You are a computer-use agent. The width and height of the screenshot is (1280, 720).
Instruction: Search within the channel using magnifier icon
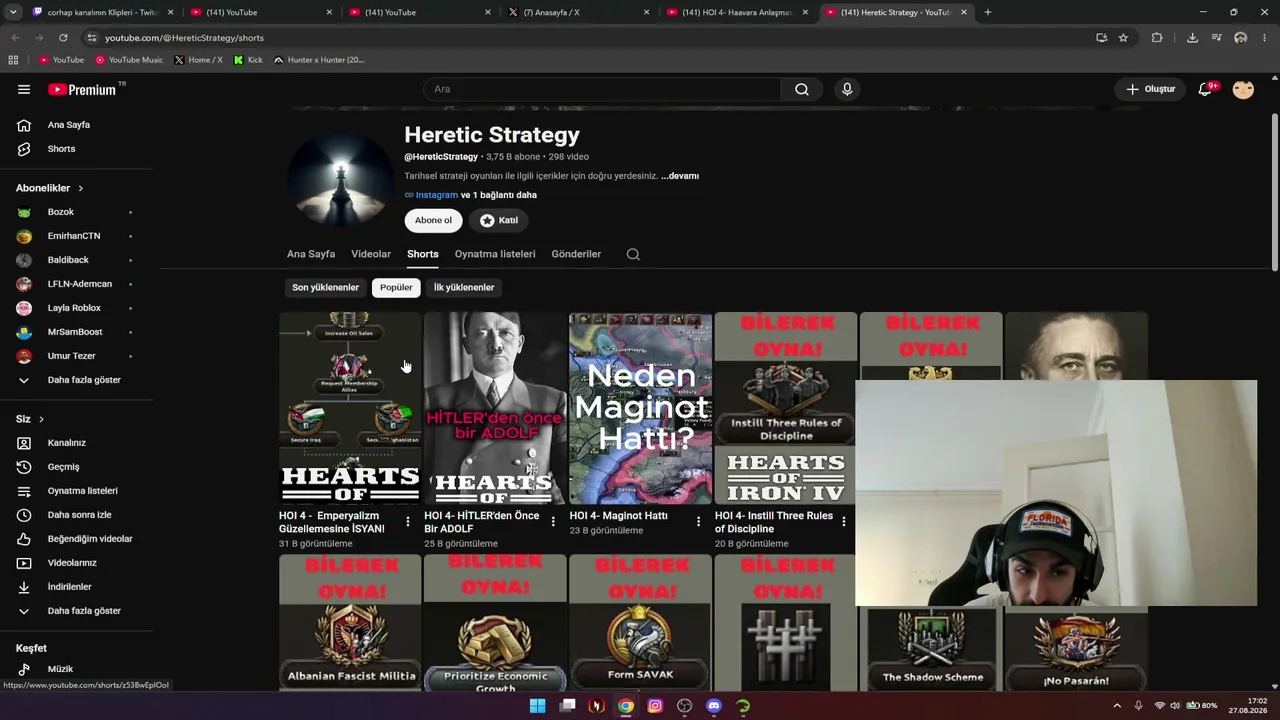pos(633,254)
